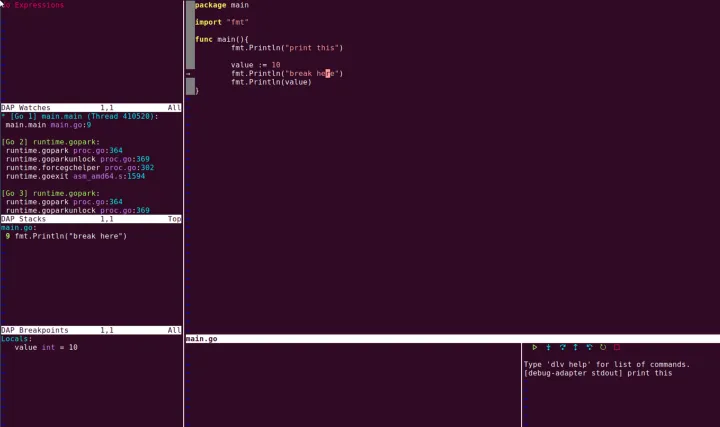The image size is (720, 427).
Task: Click the red terminate debug session icon
Action: [617, 348]
